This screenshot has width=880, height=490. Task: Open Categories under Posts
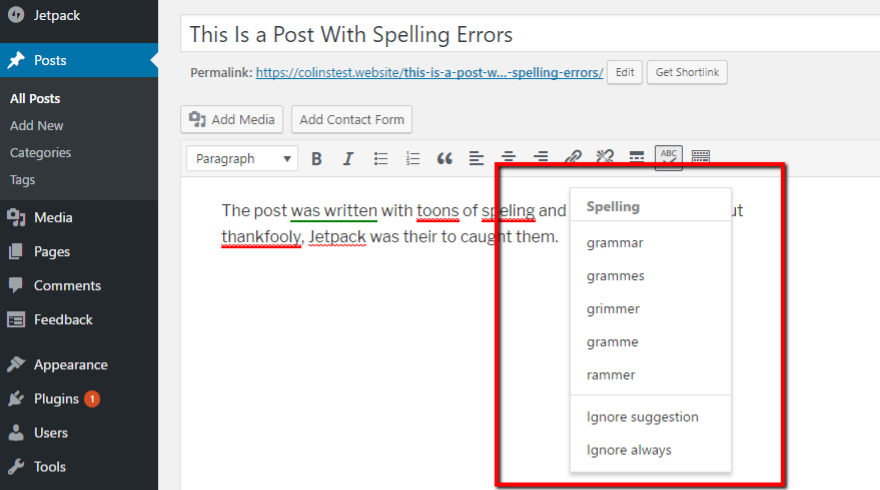(40, 153)
